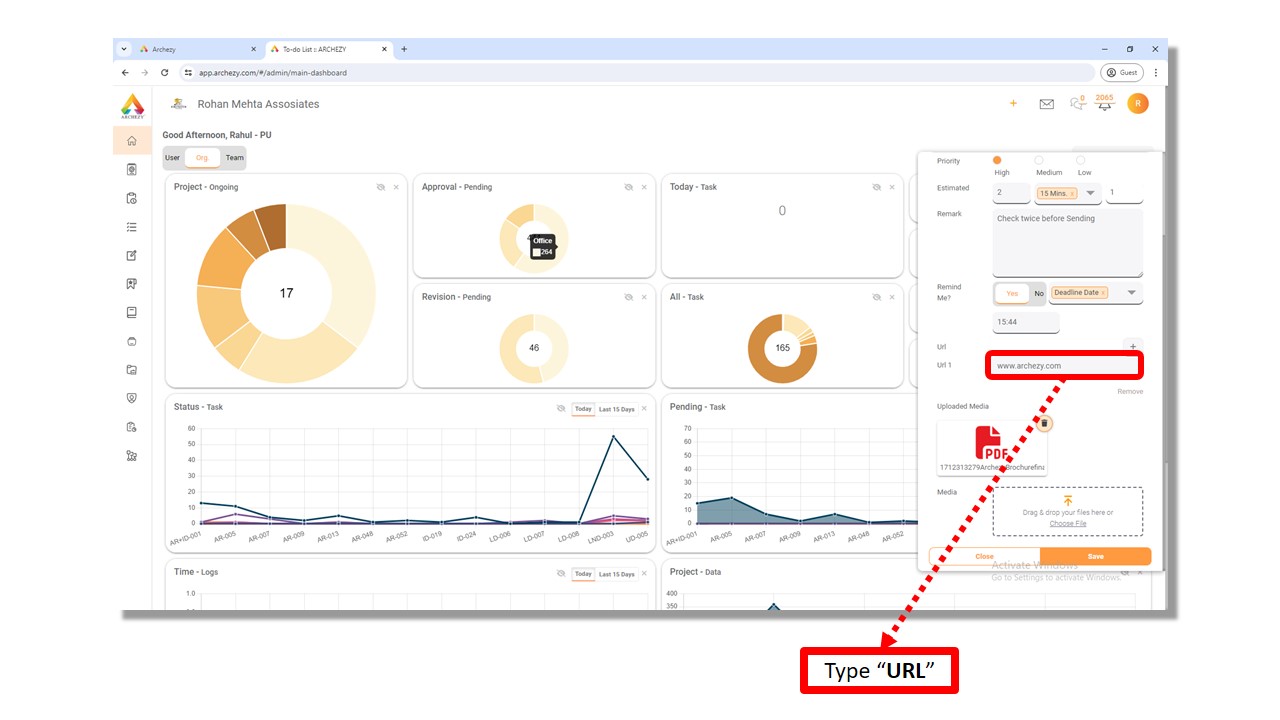Select Medium priority radio button
The image size is (1280, 720).
pyautogui.click(x=1038, y=160)
